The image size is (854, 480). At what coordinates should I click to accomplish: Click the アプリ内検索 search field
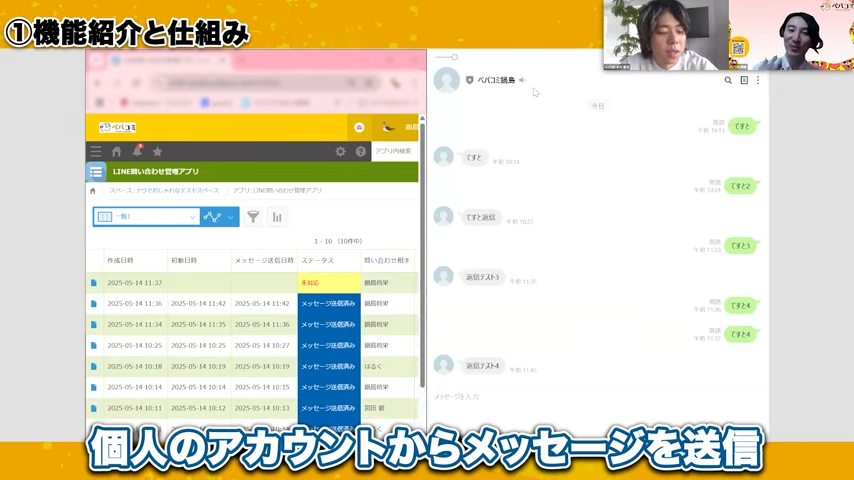tap(395, 151)
